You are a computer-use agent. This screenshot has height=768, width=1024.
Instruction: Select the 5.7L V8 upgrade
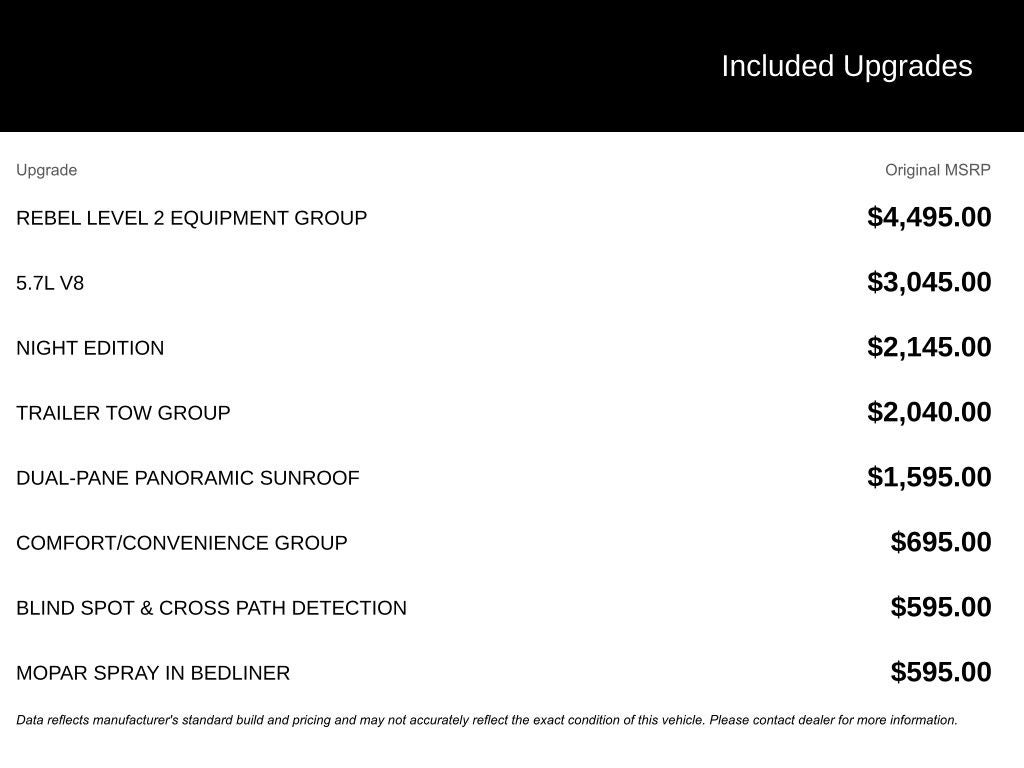tap(50, 283)
